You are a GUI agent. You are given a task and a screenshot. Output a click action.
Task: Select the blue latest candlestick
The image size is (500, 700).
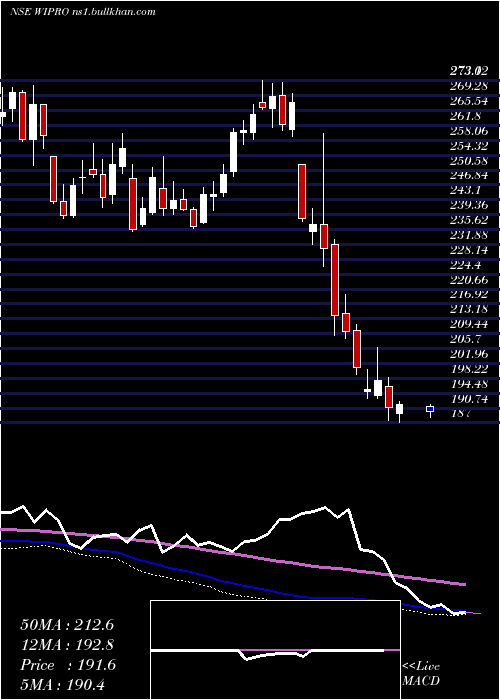(x=430, y=409)
